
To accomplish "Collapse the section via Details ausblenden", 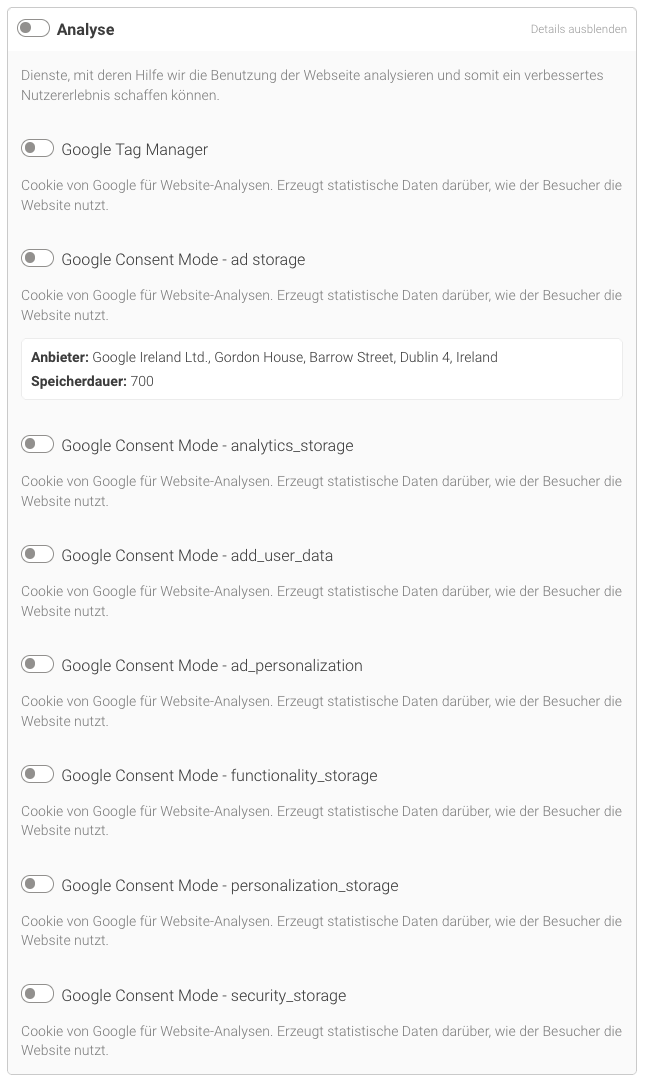I will (x=578, y=30).
